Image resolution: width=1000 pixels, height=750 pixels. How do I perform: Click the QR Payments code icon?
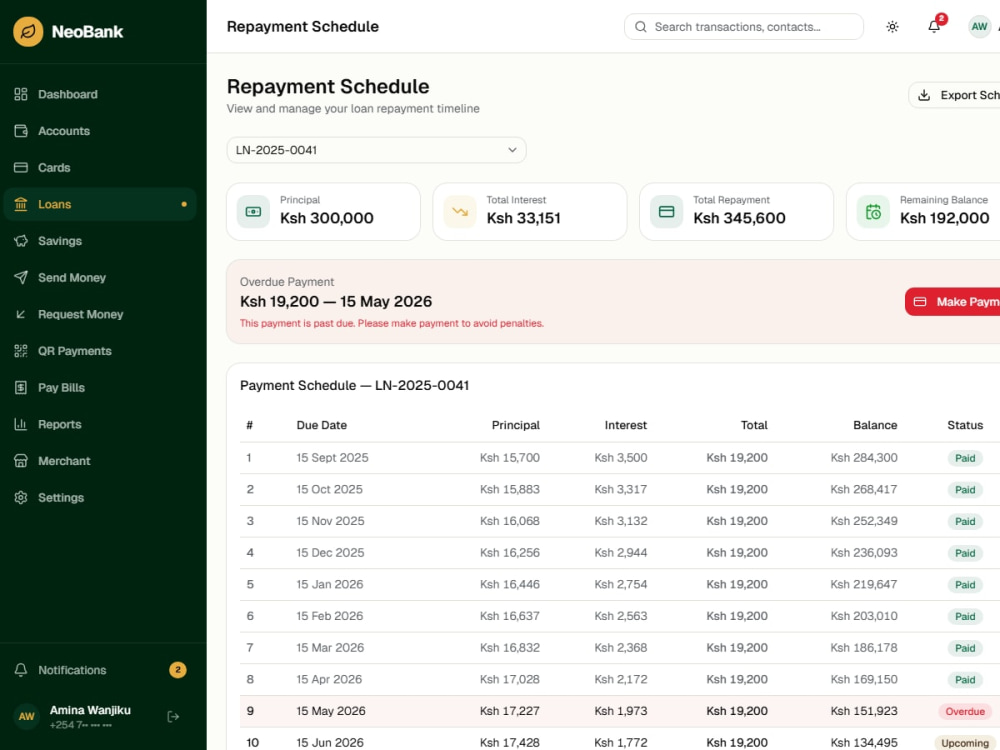click(21, 351)
